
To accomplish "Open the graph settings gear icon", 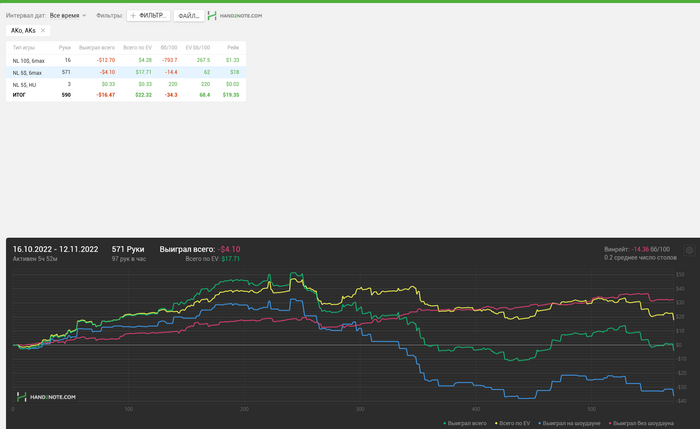I will pos(689,250).
